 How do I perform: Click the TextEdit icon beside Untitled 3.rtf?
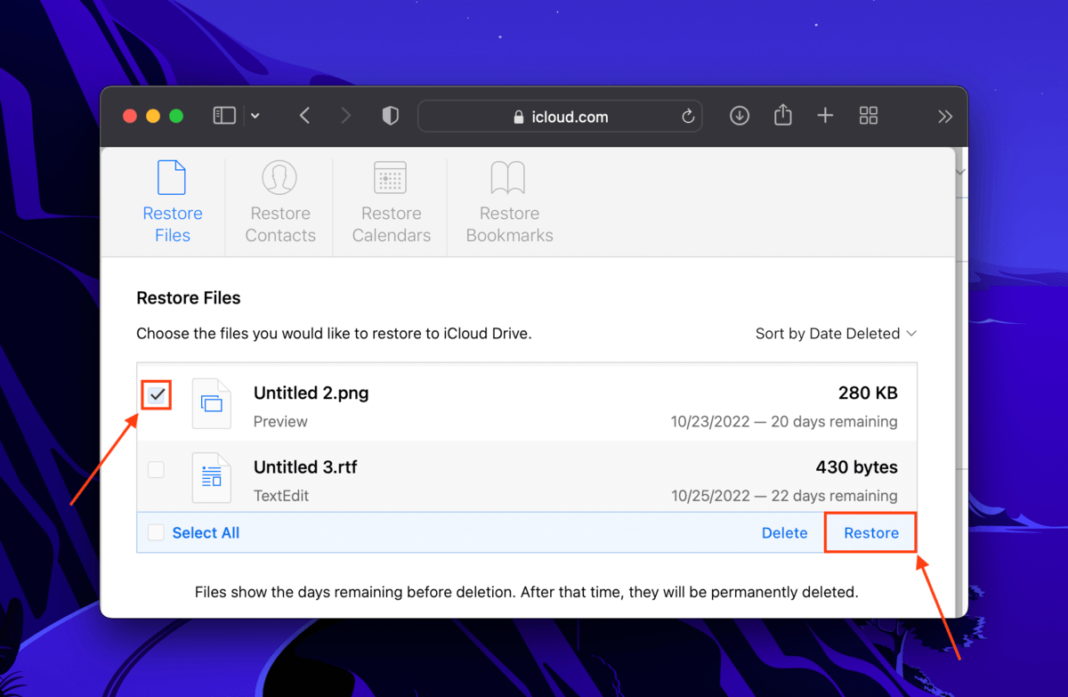pos(211,478)
